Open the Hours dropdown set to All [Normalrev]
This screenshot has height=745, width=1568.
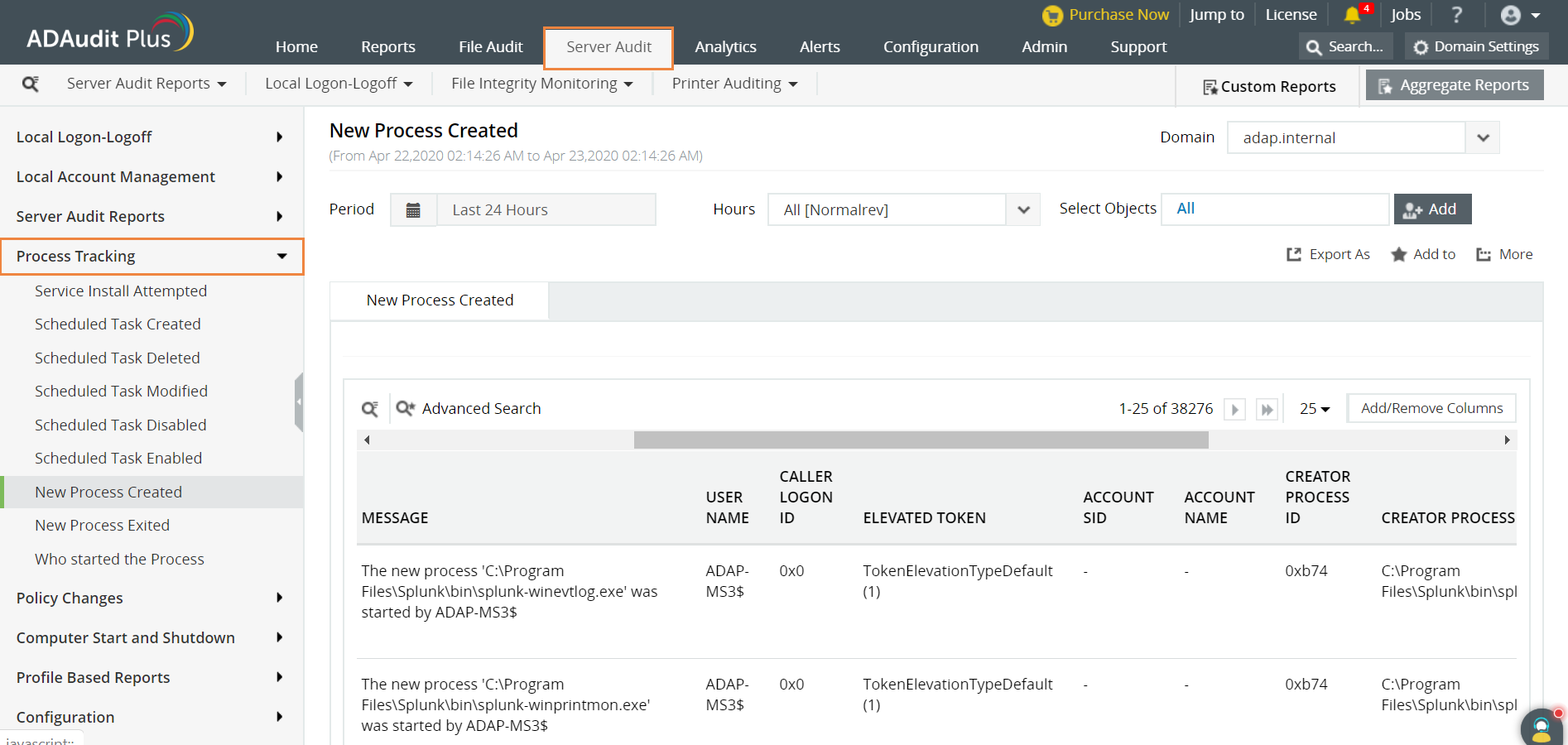pyautogui.click(x=1023, y=209)
